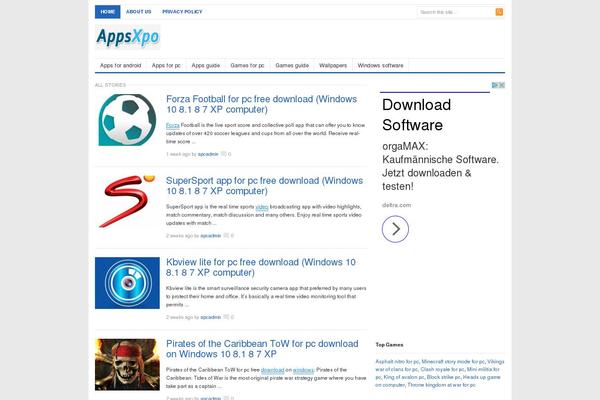
Task: Select Games guide category
Action: click(292, 65)
